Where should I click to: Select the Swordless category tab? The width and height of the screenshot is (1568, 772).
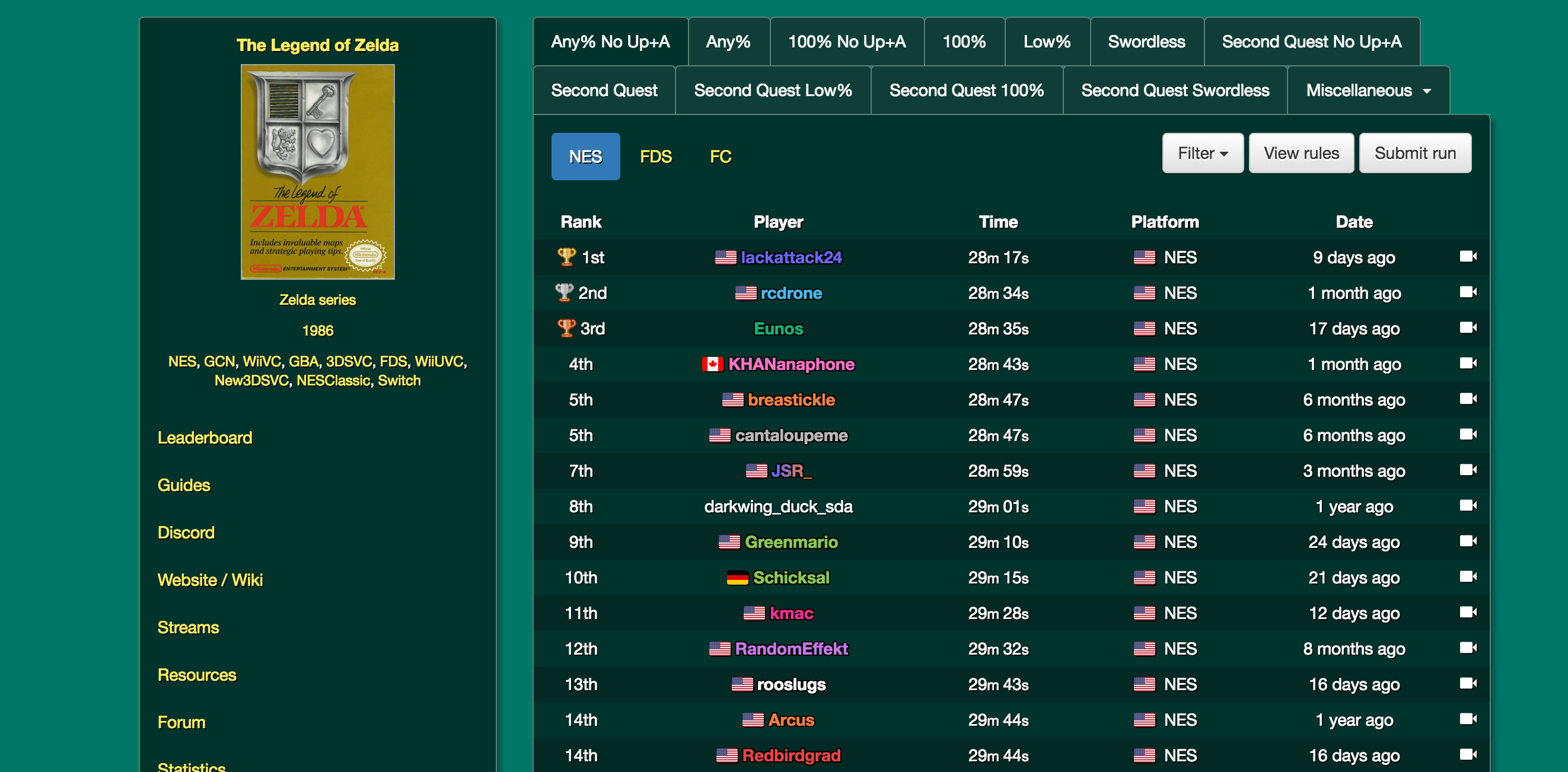pos(1146,42)
